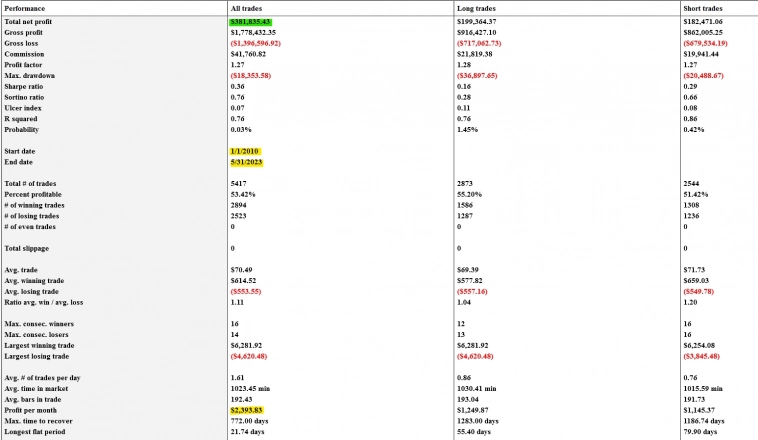Viewport: 758px width, 440px height.
Task: Select the long trades percent profitable 55.20%
Action: tap(469, 194)
